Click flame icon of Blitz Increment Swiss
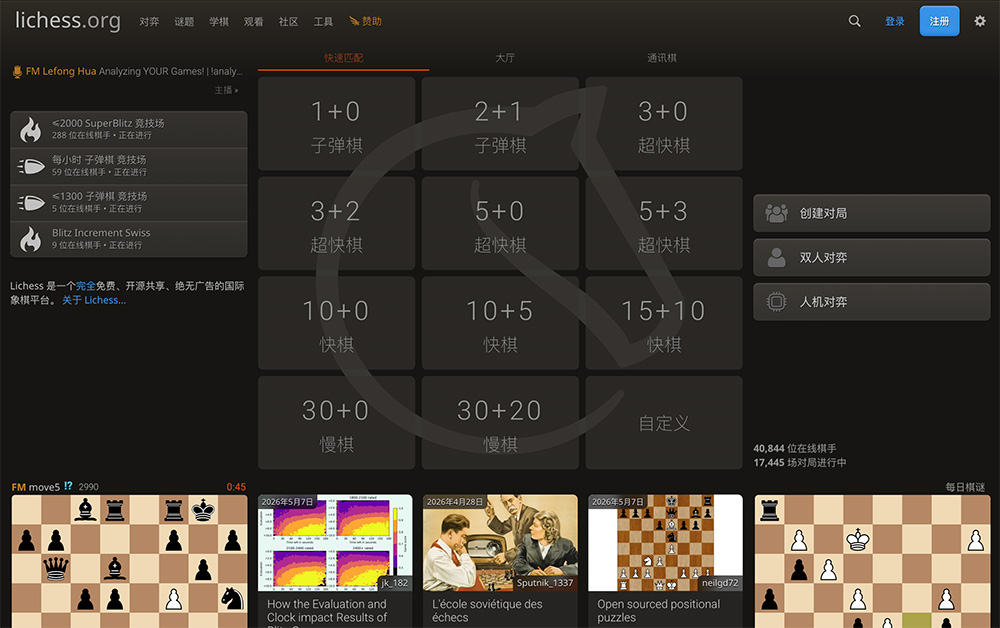 click(31, 240)
